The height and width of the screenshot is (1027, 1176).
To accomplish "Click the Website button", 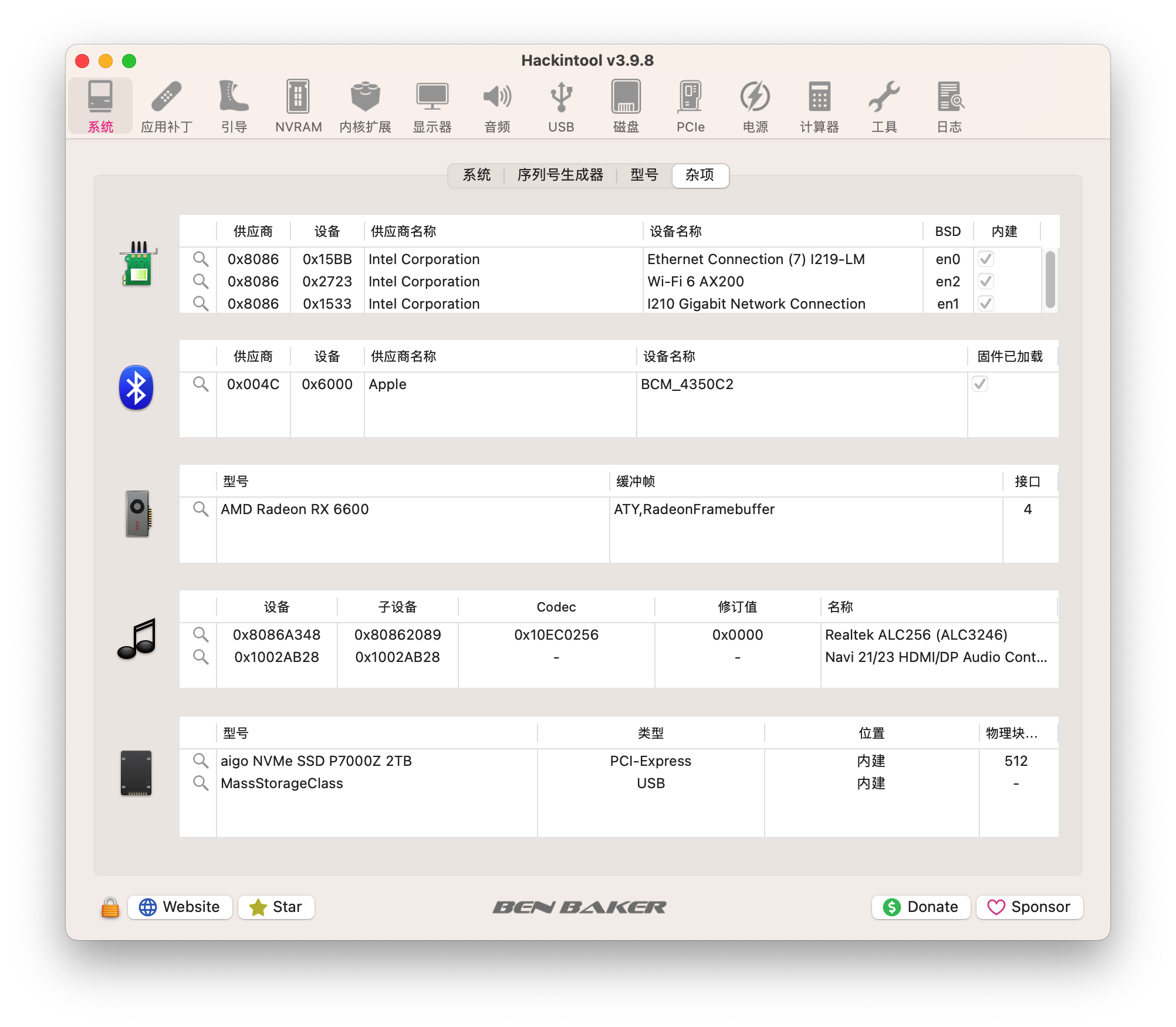I will click(180, 907).
